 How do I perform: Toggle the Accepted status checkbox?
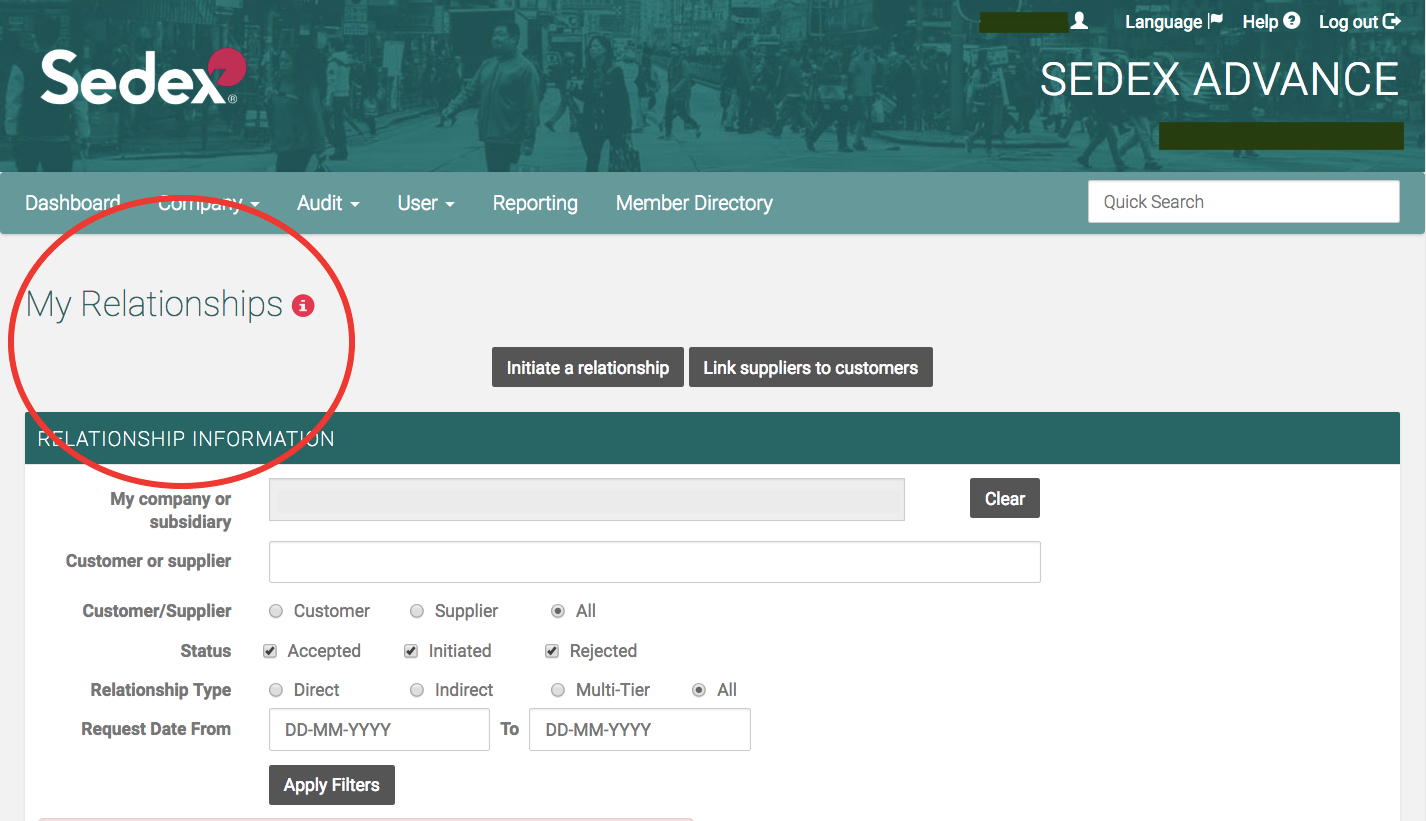click(270, 651)
